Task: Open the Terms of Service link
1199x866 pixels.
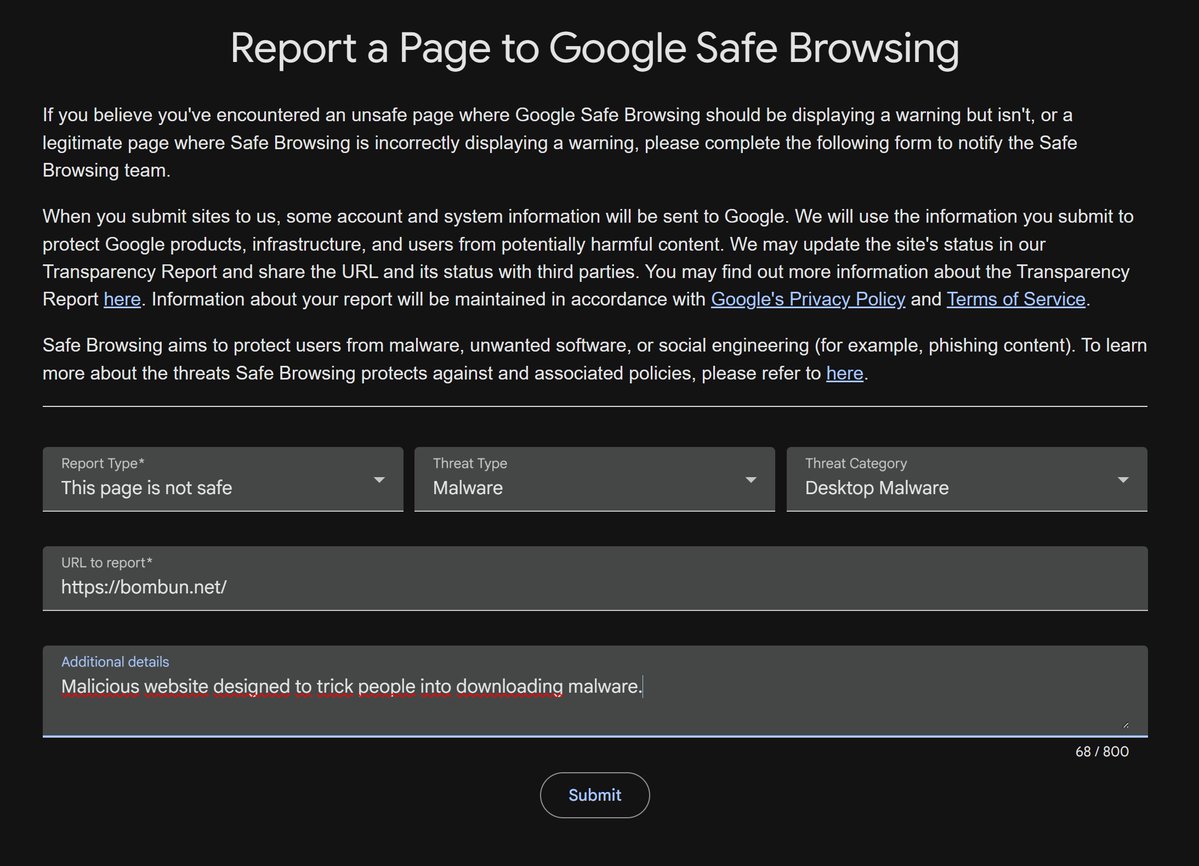Action: click(x=1015, y=299)
